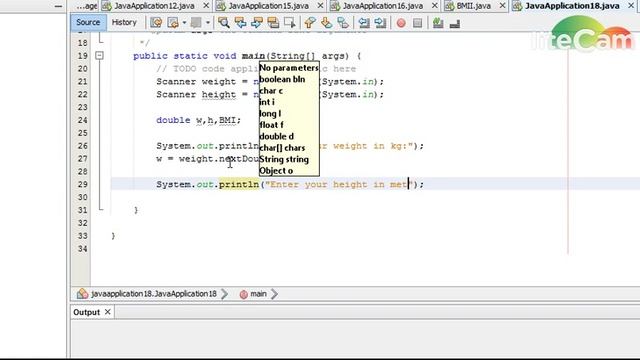Choose 'boolean bln' in the popup
The height and width of the screenshot is (360, 640).
282,79
